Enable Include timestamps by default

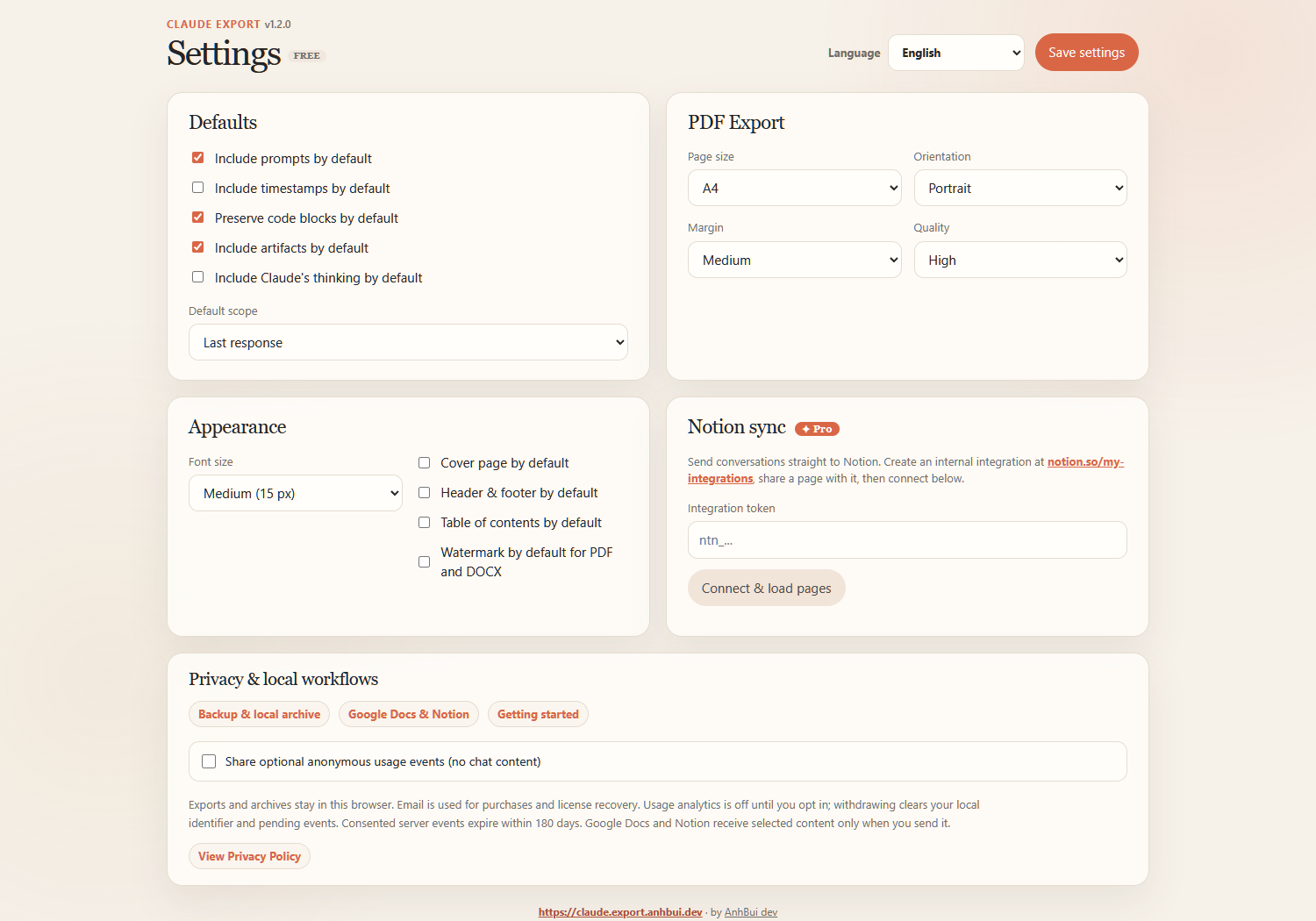point(197,188)
